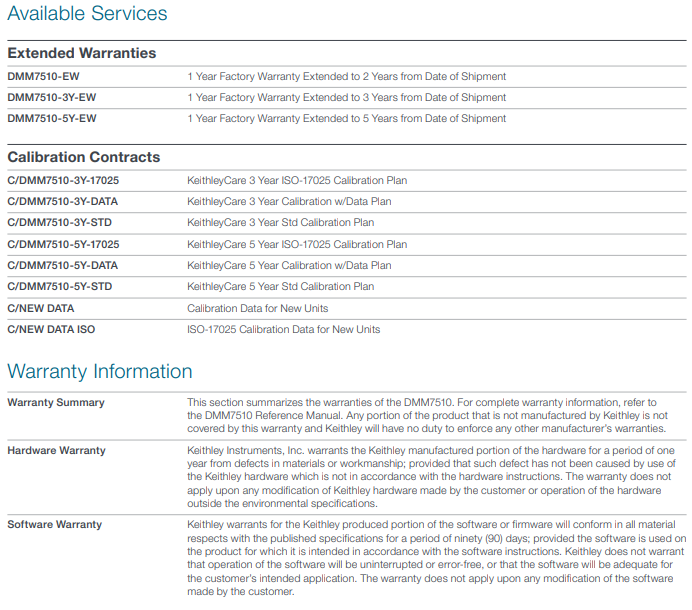Click the 'Warranty Summary' row label
Image resolution: width=692 pixels, height=610 pixels.
(56, 403)
